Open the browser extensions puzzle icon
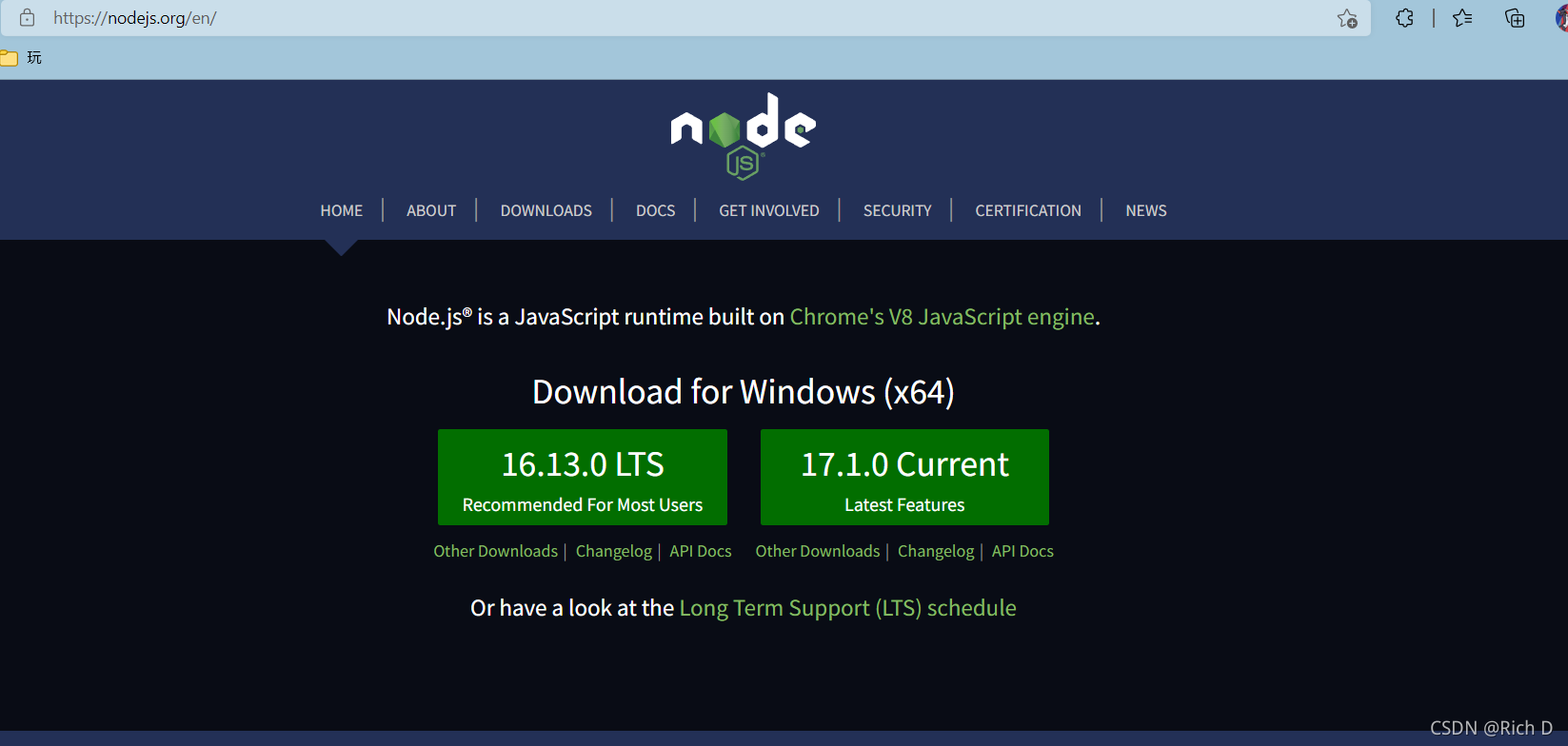The width and height of the screenshot is (1568, 746). 1404,17
